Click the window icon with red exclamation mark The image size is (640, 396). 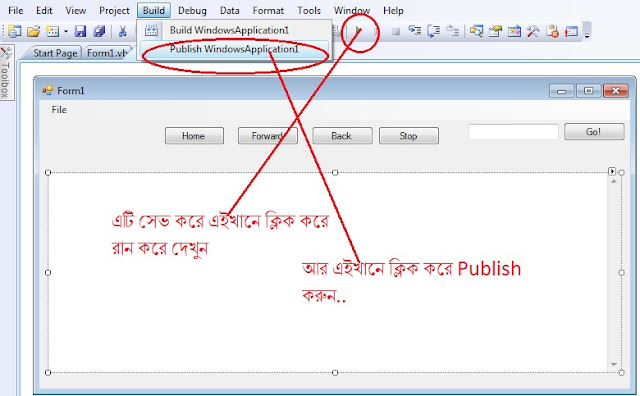[x=571, y=31]
